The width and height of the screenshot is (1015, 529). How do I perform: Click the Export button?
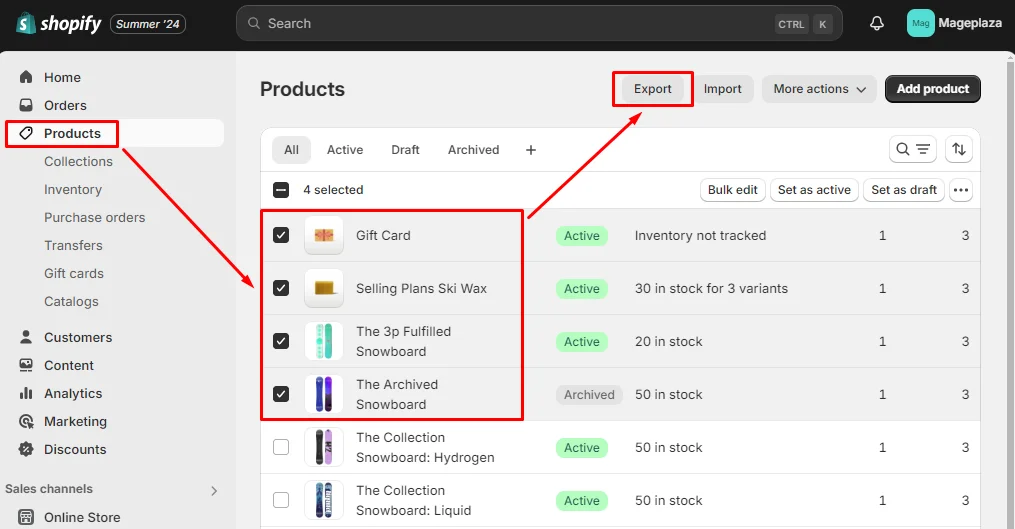(652, 89)
